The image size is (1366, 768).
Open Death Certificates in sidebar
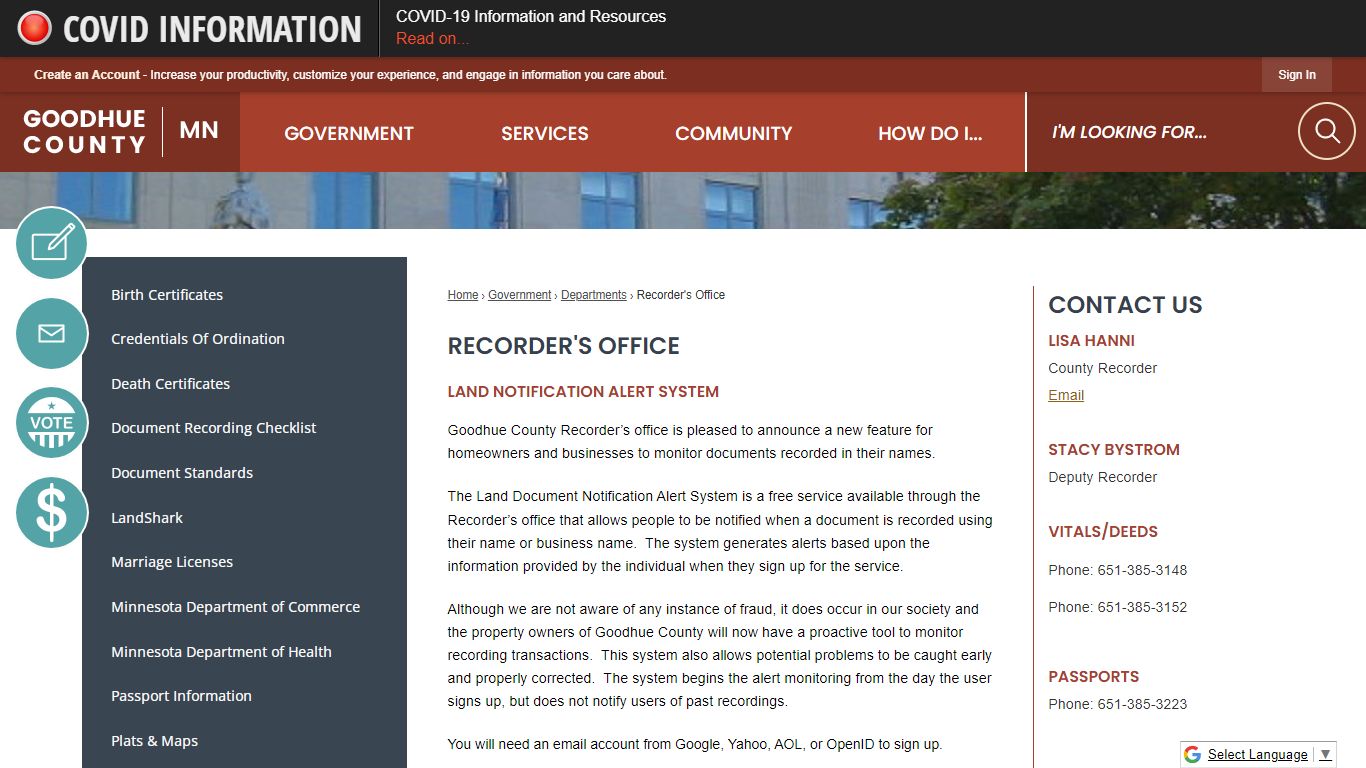point(170,384)
